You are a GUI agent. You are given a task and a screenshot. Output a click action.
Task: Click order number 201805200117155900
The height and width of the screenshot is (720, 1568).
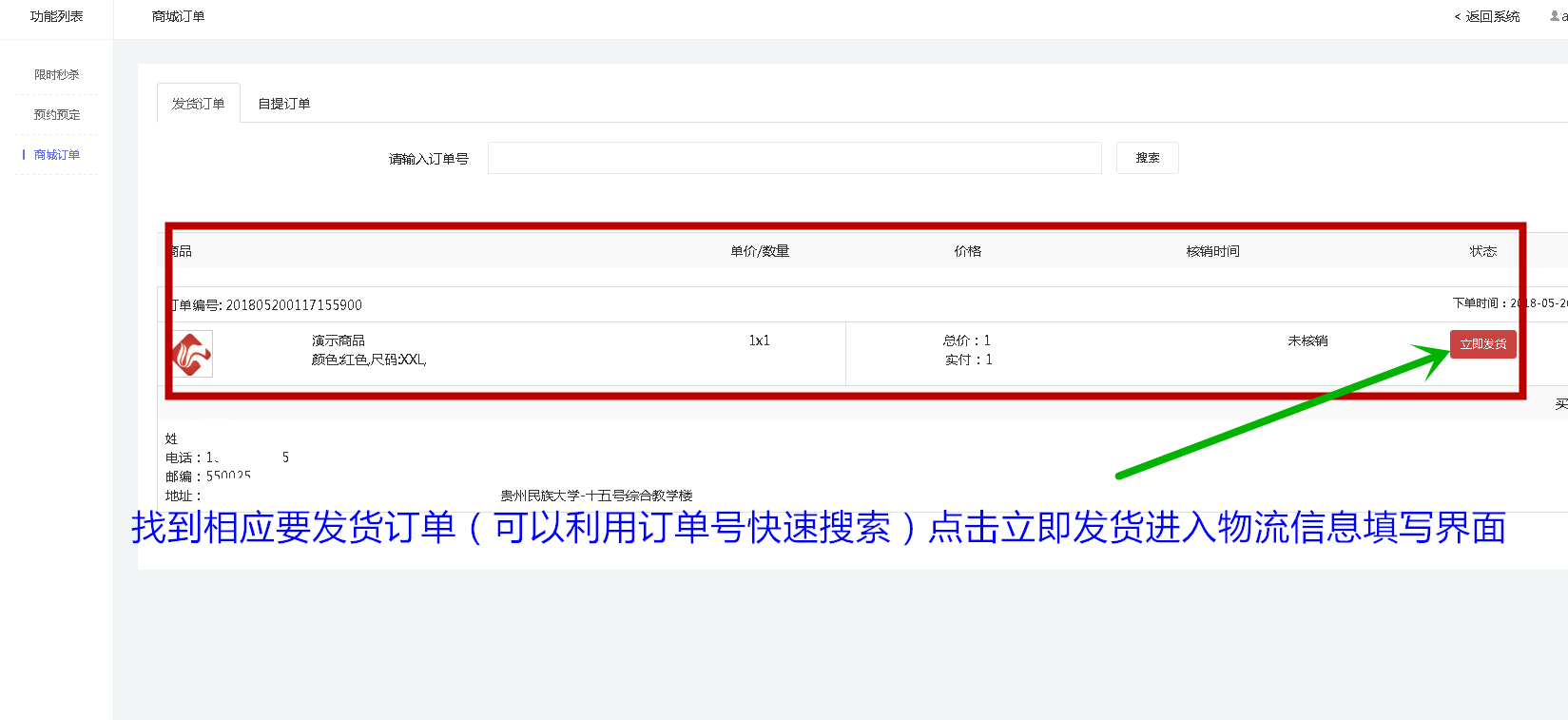click(x=294, y=305)
